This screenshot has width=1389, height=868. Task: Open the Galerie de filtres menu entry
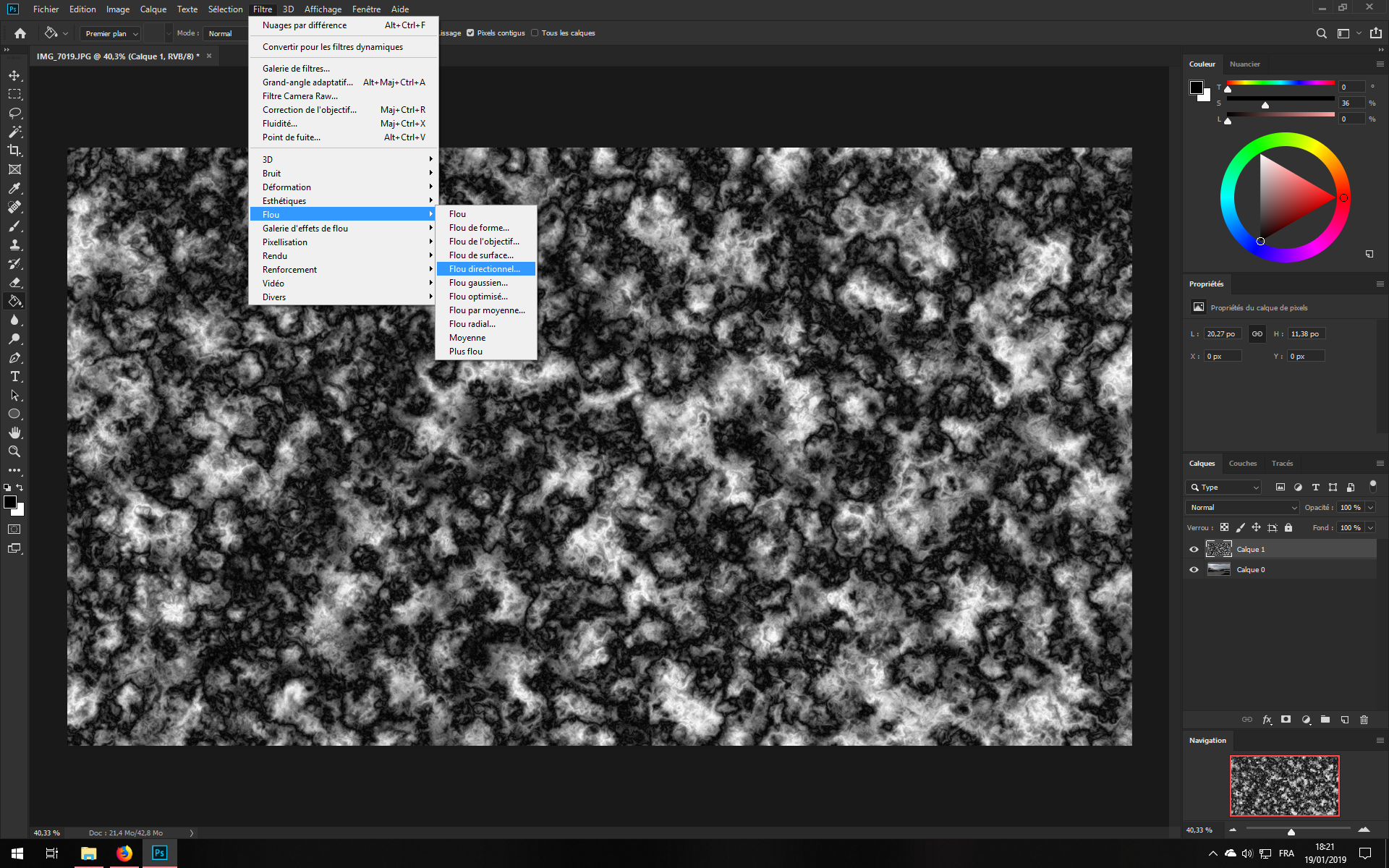pyautogui.click(x=296, y=69)
